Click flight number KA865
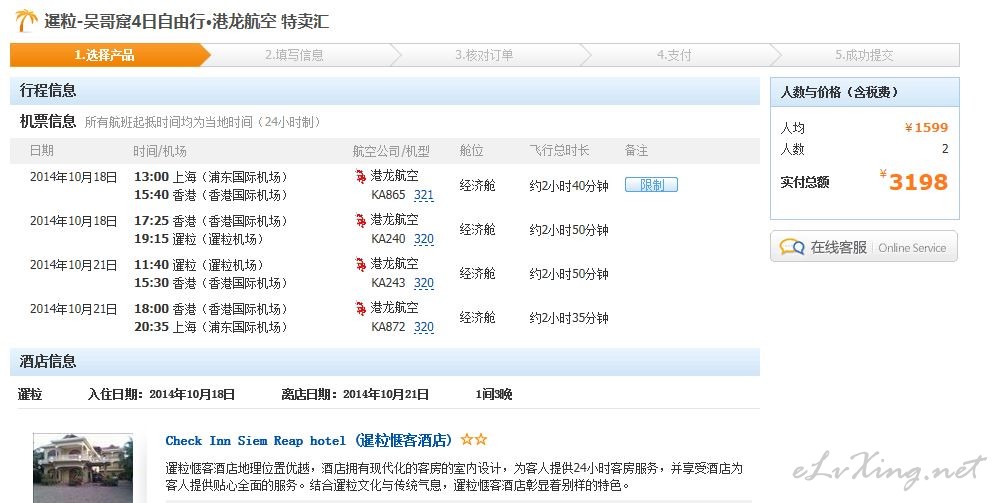The height and width of the screenshot is (503, 997). tap(388, 195)
